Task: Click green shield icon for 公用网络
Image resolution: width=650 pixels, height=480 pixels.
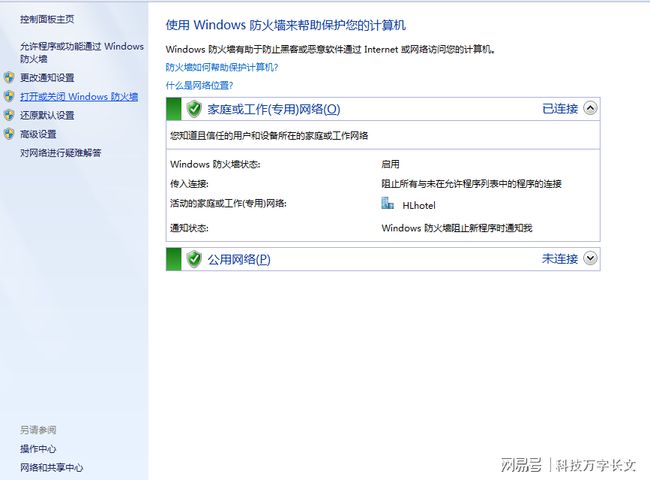Action: coord(194,259)
